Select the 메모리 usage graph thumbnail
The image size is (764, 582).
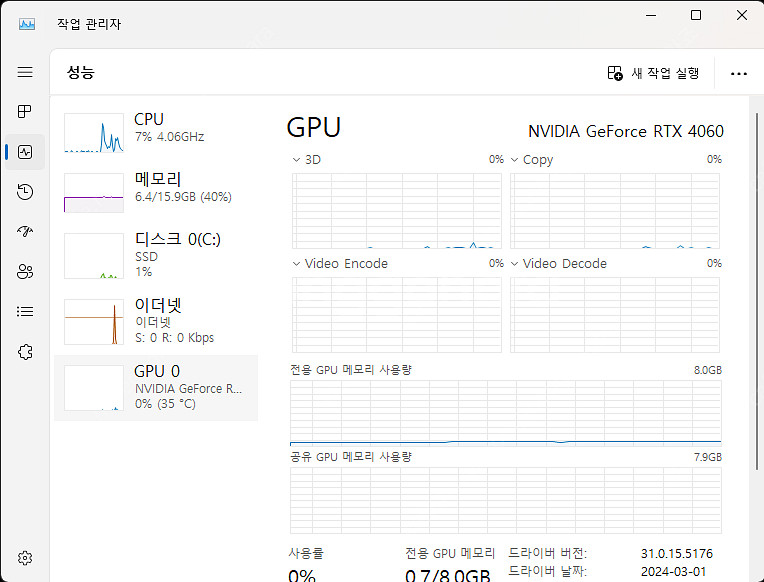[x=94, y=193]
